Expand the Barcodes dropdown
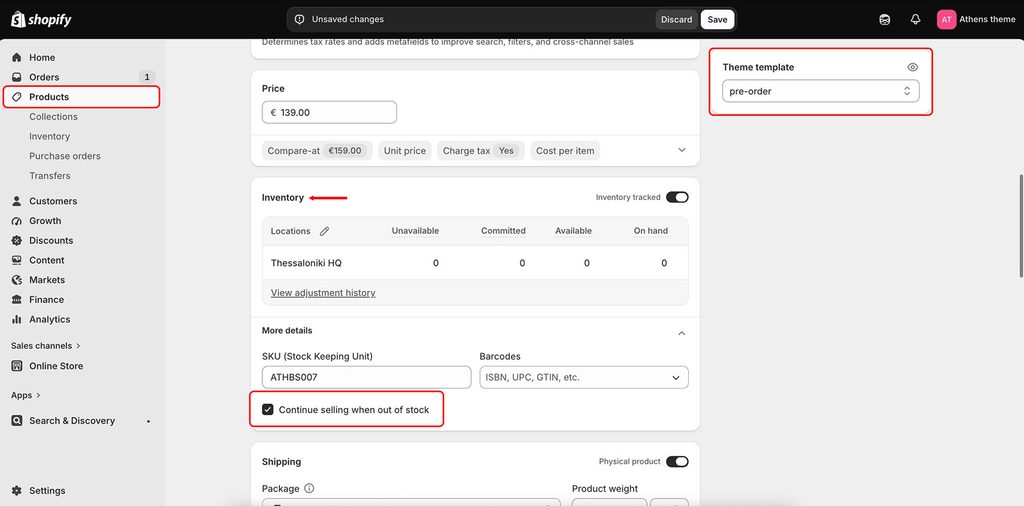 click(584, 377)
